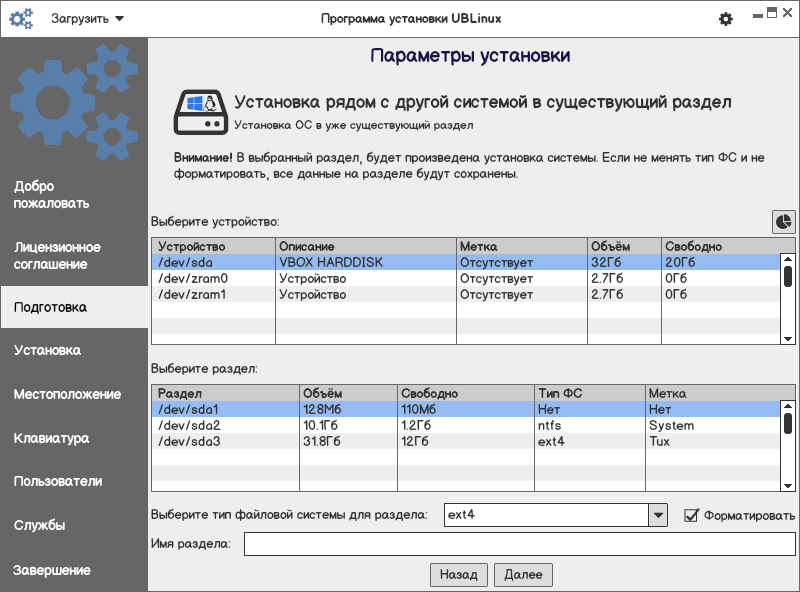Go to Подготовка step in sidebar
This screenshot has width=800, height=592.
(74, 307)
